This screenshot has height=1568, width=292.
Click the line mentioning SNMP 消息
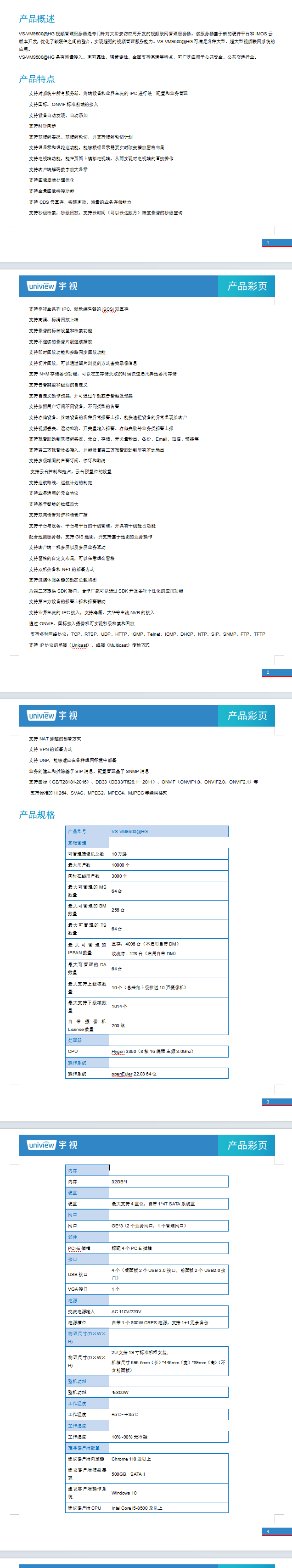(x=89, y=771)
